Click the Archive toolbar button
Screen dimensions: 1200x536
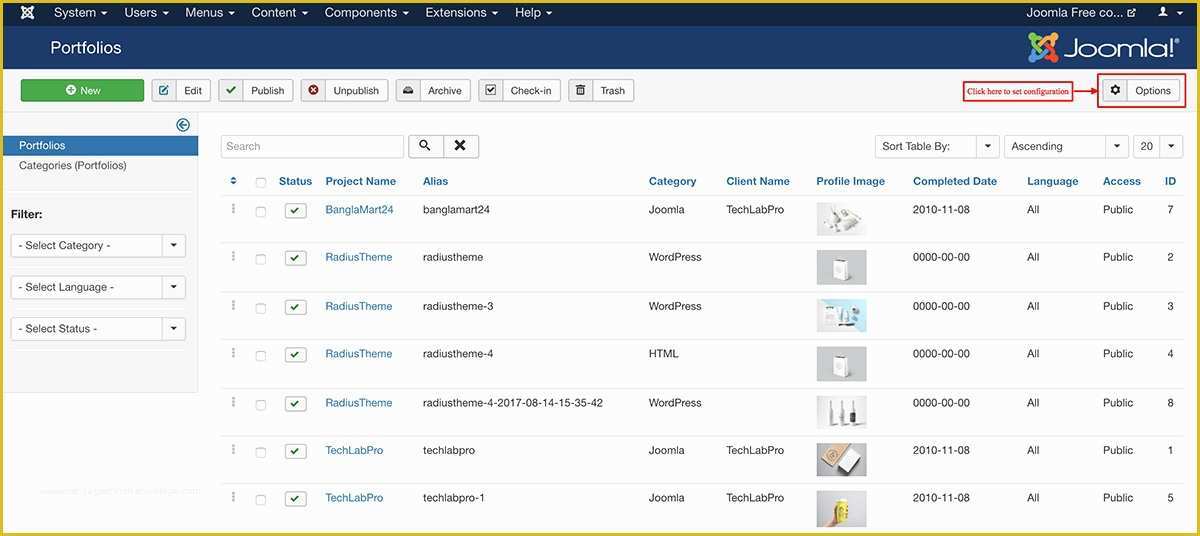click(x=433, y=90)
